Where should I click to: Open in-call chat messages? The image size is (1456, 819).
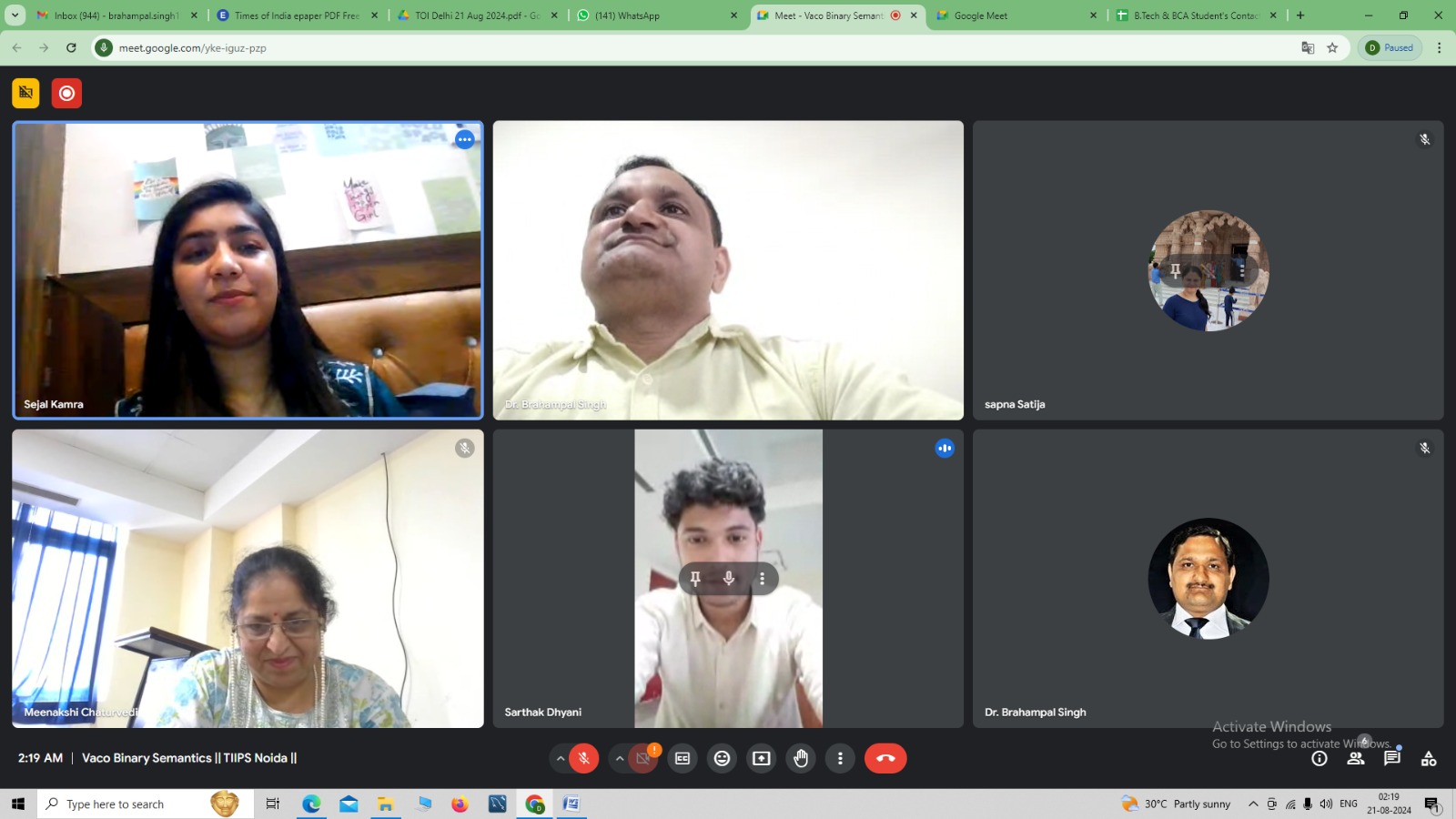coord(1392,758)
